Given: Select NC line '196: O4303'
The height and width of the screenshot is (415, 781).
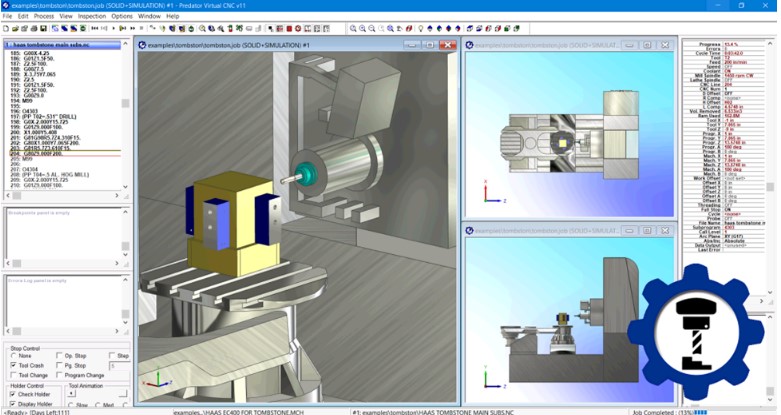Looking at the screenshot, I should [24, 111].
